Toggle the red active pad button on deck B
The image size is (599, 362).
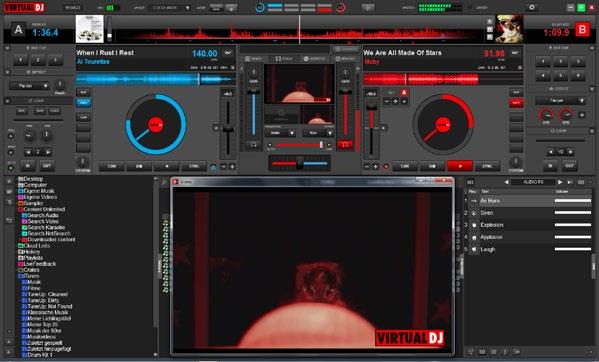516,103
